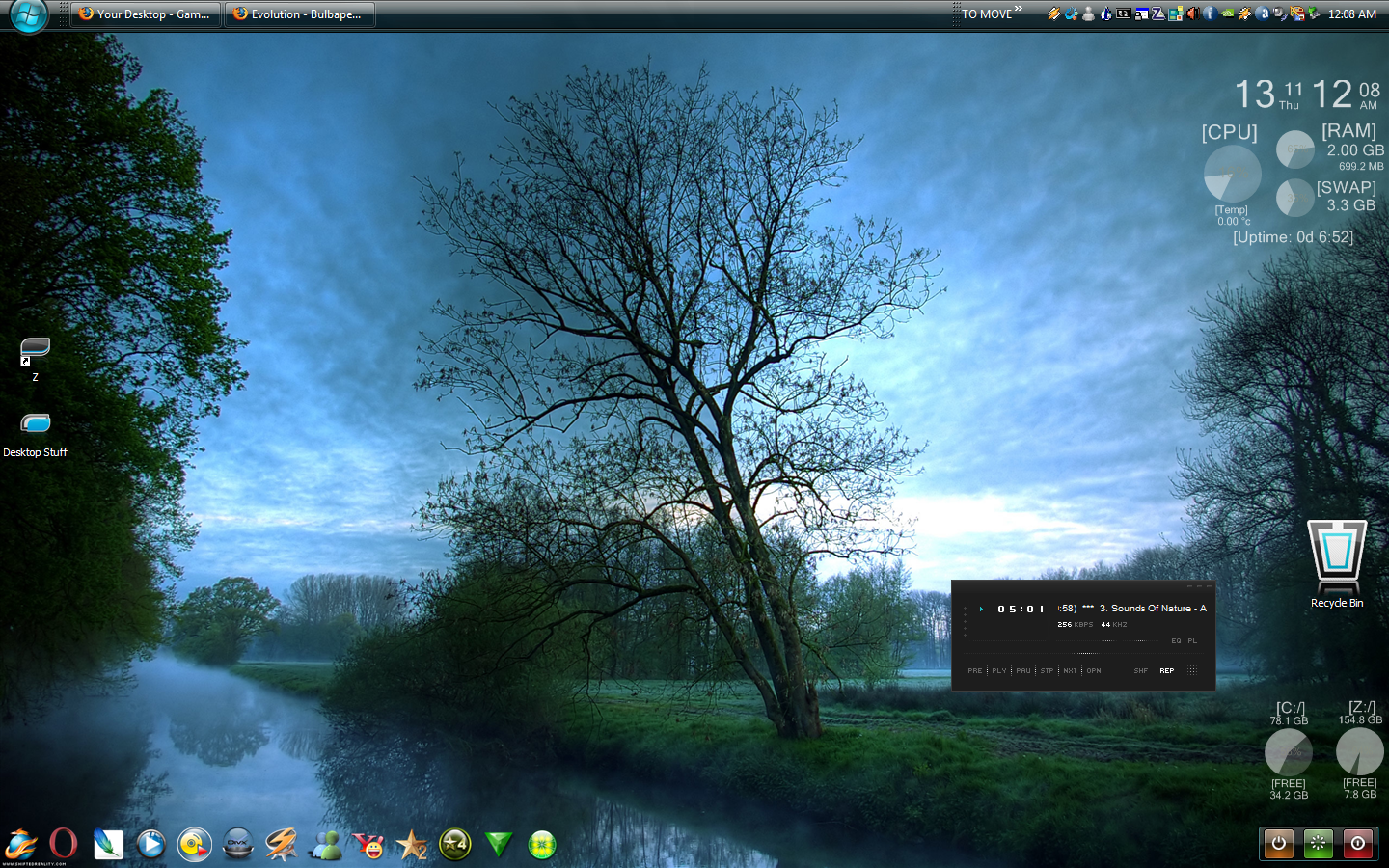1389x868 pixels.
Task: Click the blue Z tray icon
Action: [x=1158, y=14]
